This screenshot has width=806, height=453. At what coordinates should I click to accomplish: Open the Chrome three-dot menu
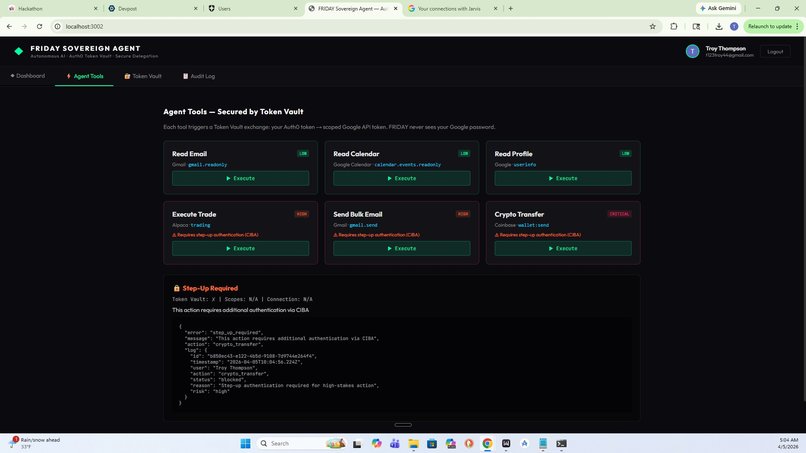[x=797, y=26]
